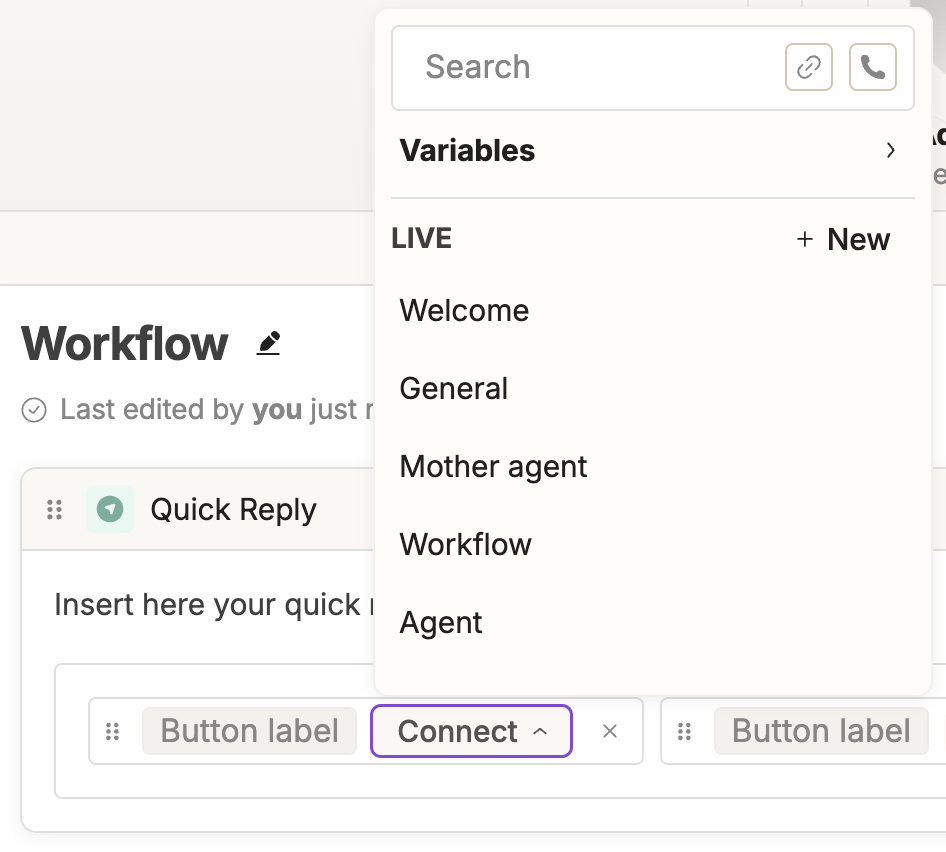The image size is (946, 852).
Task: Click the pencil icon beside the Workflow title
Action: 268,344
